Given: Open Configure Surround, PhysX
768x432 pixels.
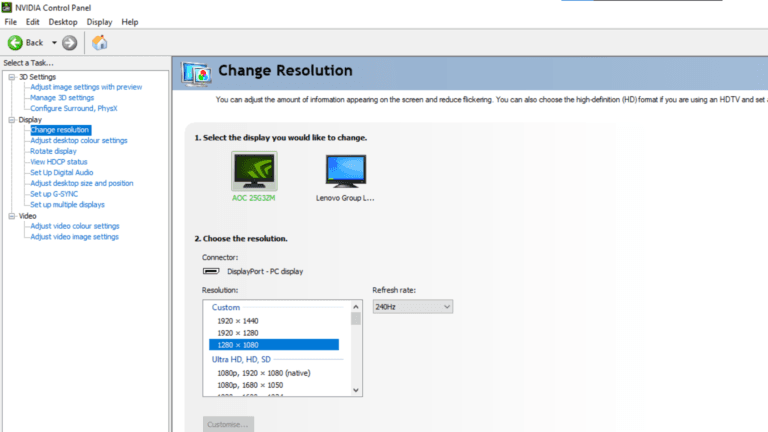Looking at the screenshot, I should 74,109.
